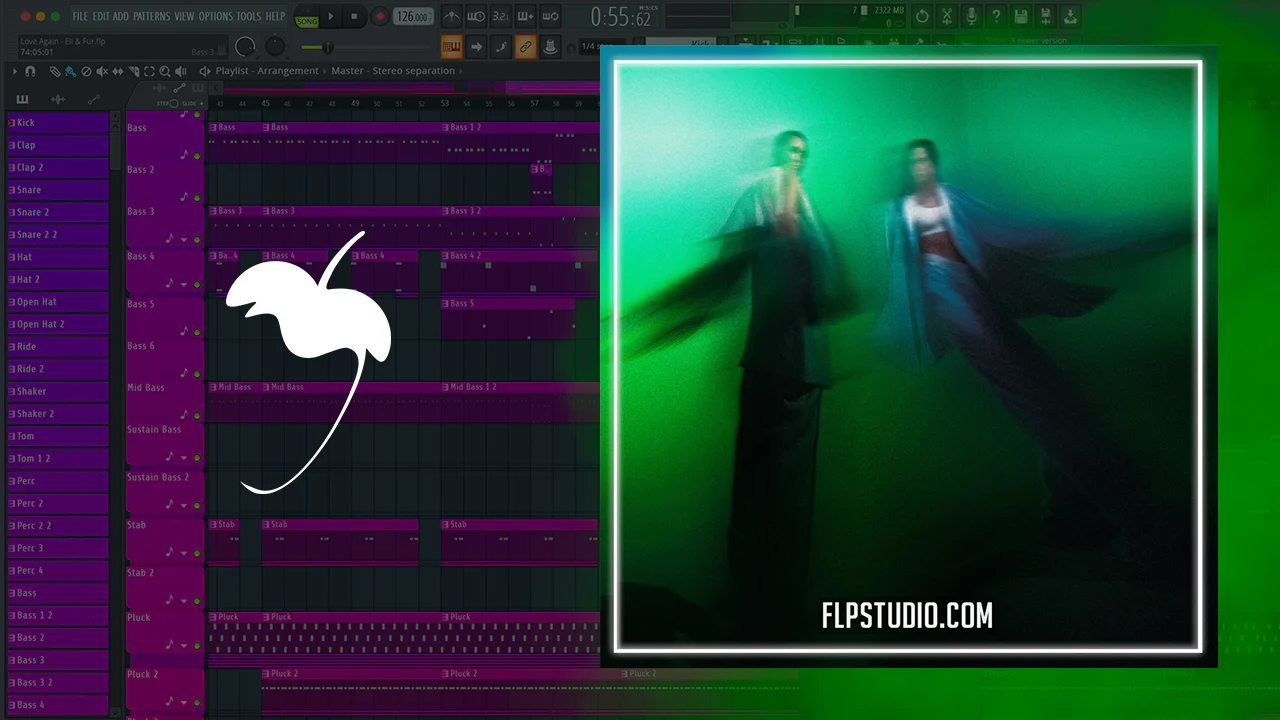1280x720 pixels.
Task: Click the red record button
Action: [380, 16]
